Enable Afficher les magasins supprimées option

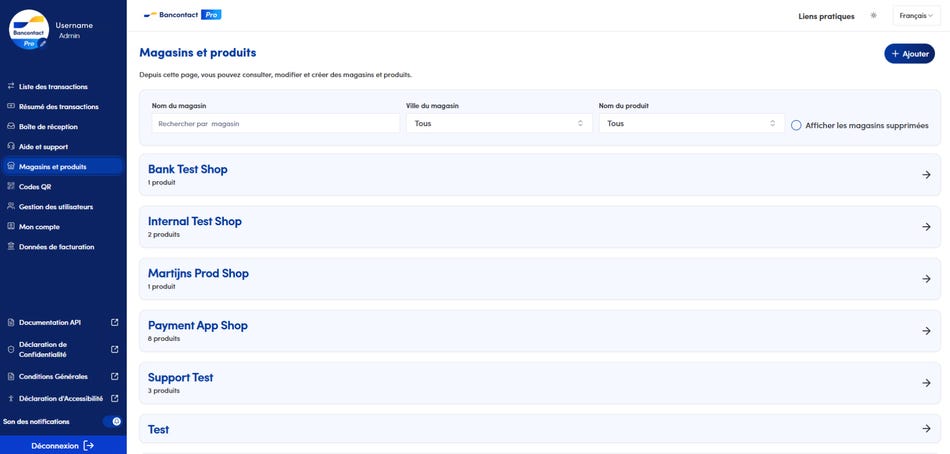(796, 125)
